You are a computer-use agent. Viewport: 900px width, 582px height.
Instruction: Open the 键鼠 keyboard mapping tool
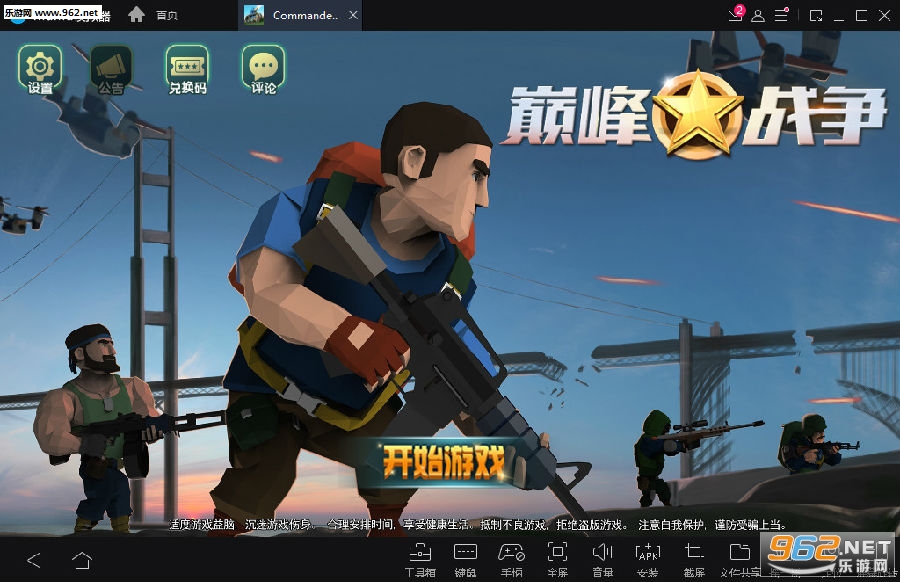[465, 560]
